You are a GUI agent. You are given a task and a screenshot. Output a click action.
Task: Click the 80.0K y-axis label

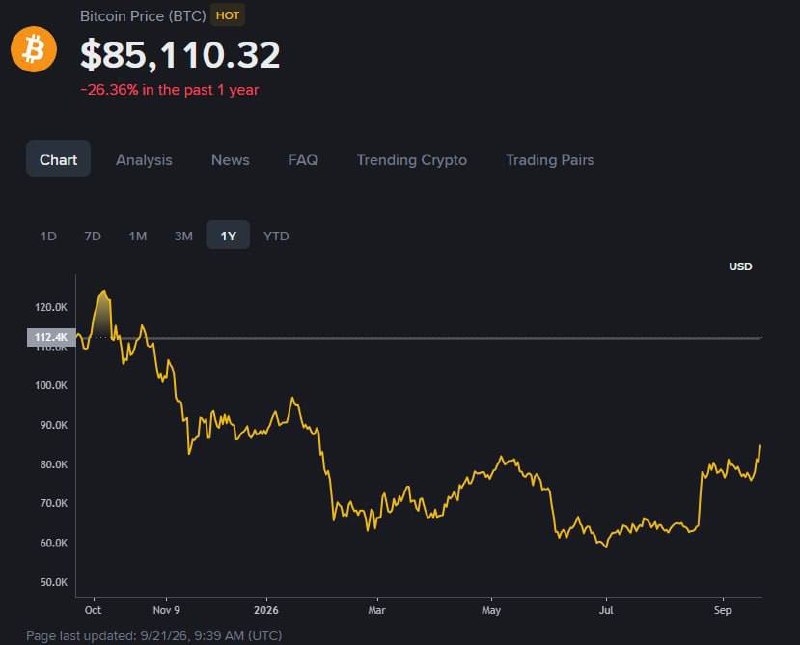pos(54,464)
